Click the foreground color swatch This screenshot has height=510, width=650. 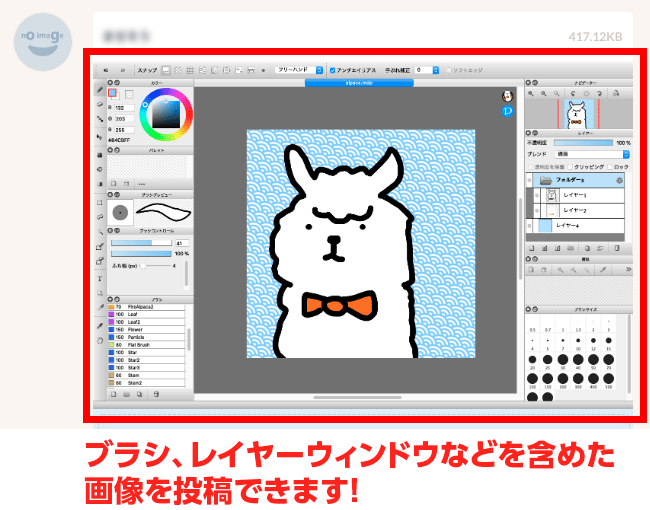pos(112,93)
